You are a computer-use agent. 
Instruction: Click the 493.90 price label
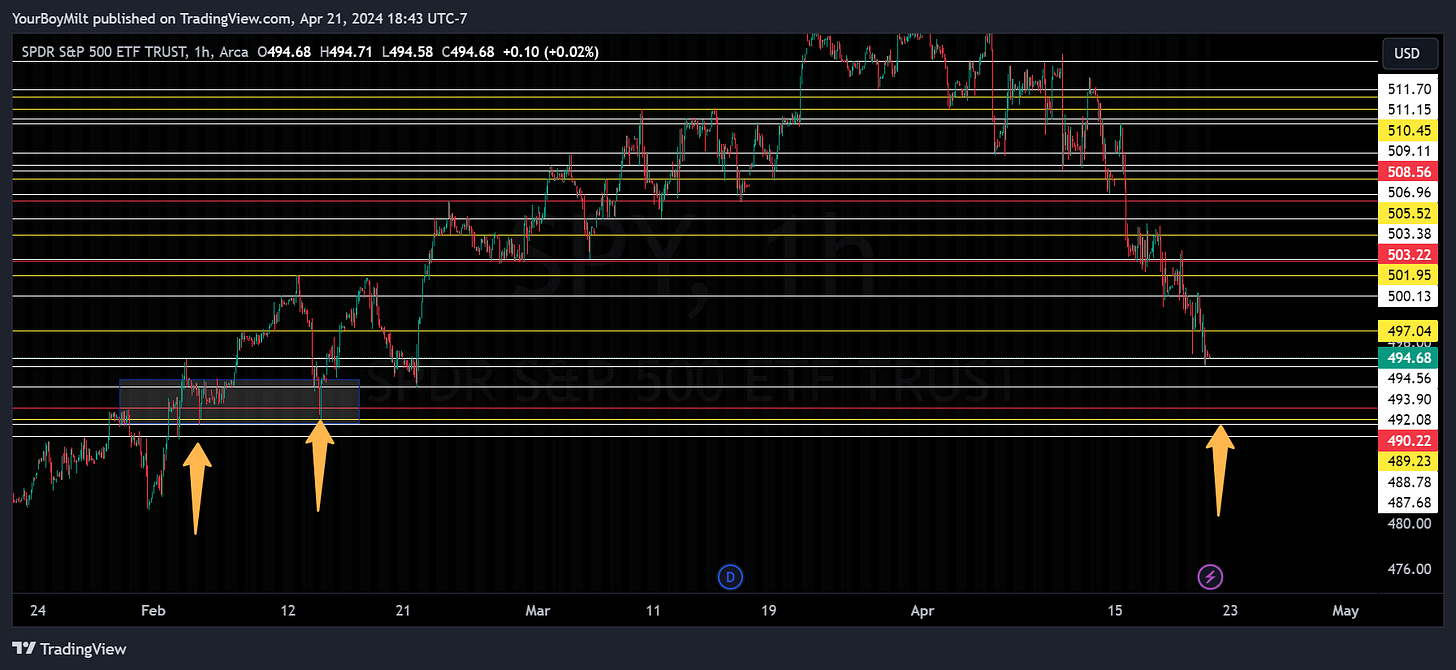coord(1410,399)
